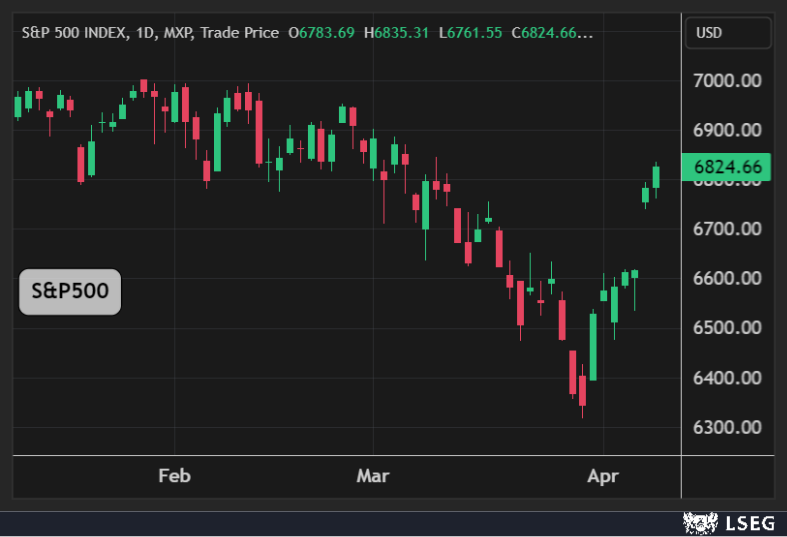
Task: Click the close price value starting C6824.66
Action: coord(552,33)
